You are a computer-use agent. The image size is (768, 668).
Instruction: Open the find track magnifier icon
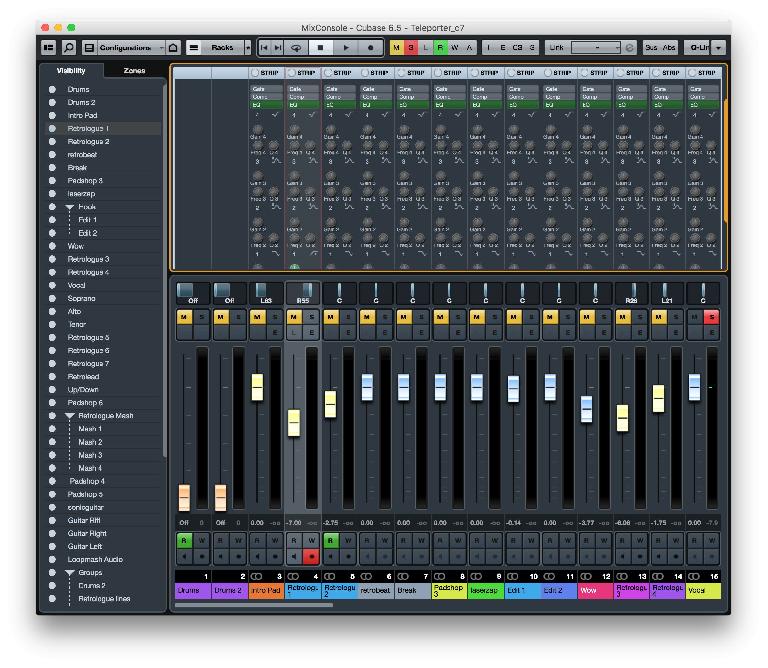coord(69,48)
